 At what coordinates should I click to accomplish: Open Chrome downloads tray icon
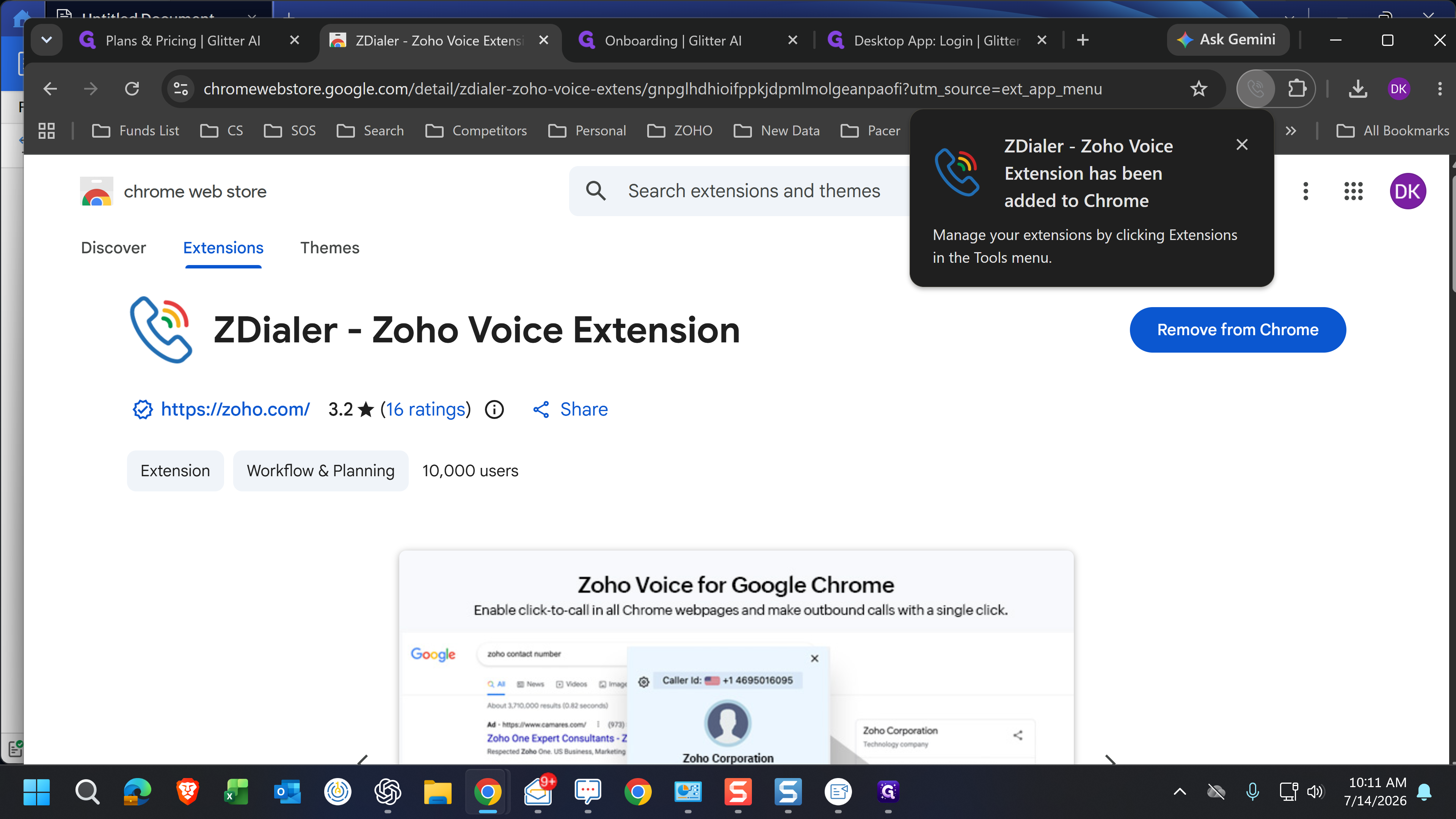[x=1358, y=89]
